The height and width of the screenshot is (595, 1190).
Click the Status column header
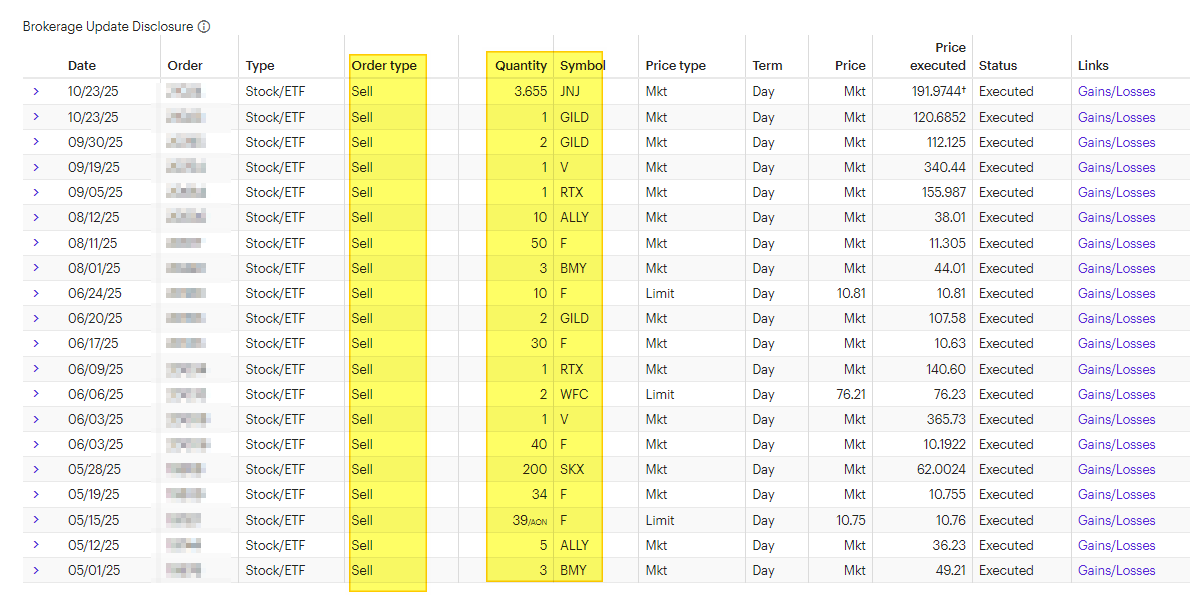pyautogui.click(x=998, y=66)
